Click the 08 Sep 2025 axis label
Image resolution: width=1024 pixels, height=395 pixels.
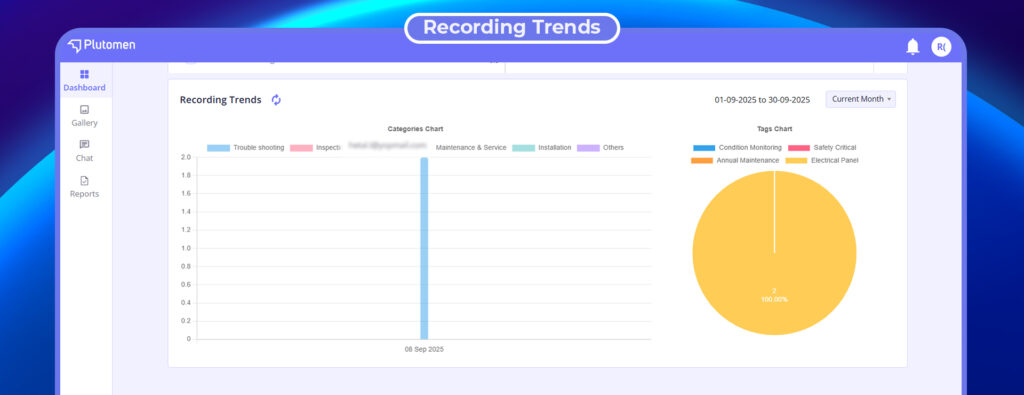(x=424, y=350)
